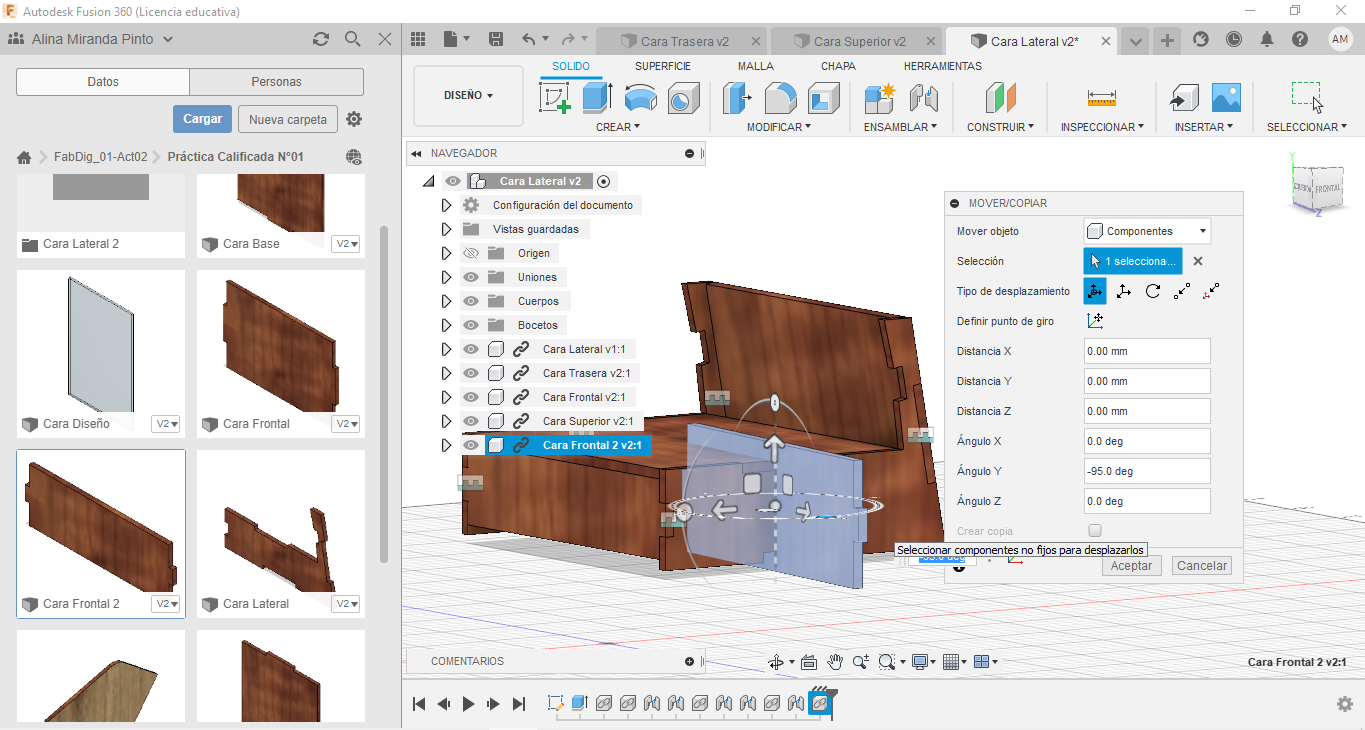The height and width of the screenshot is (730, 1365).
Task: Hide the Cara Trasera v2:1 component
Action: [471, 373]
